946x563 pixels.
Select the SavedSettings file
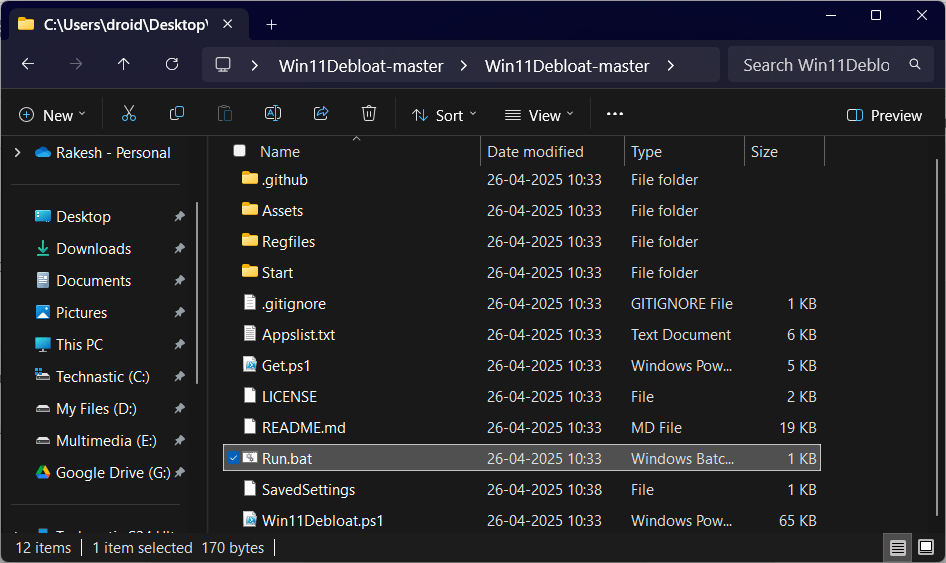coord(308,489)
